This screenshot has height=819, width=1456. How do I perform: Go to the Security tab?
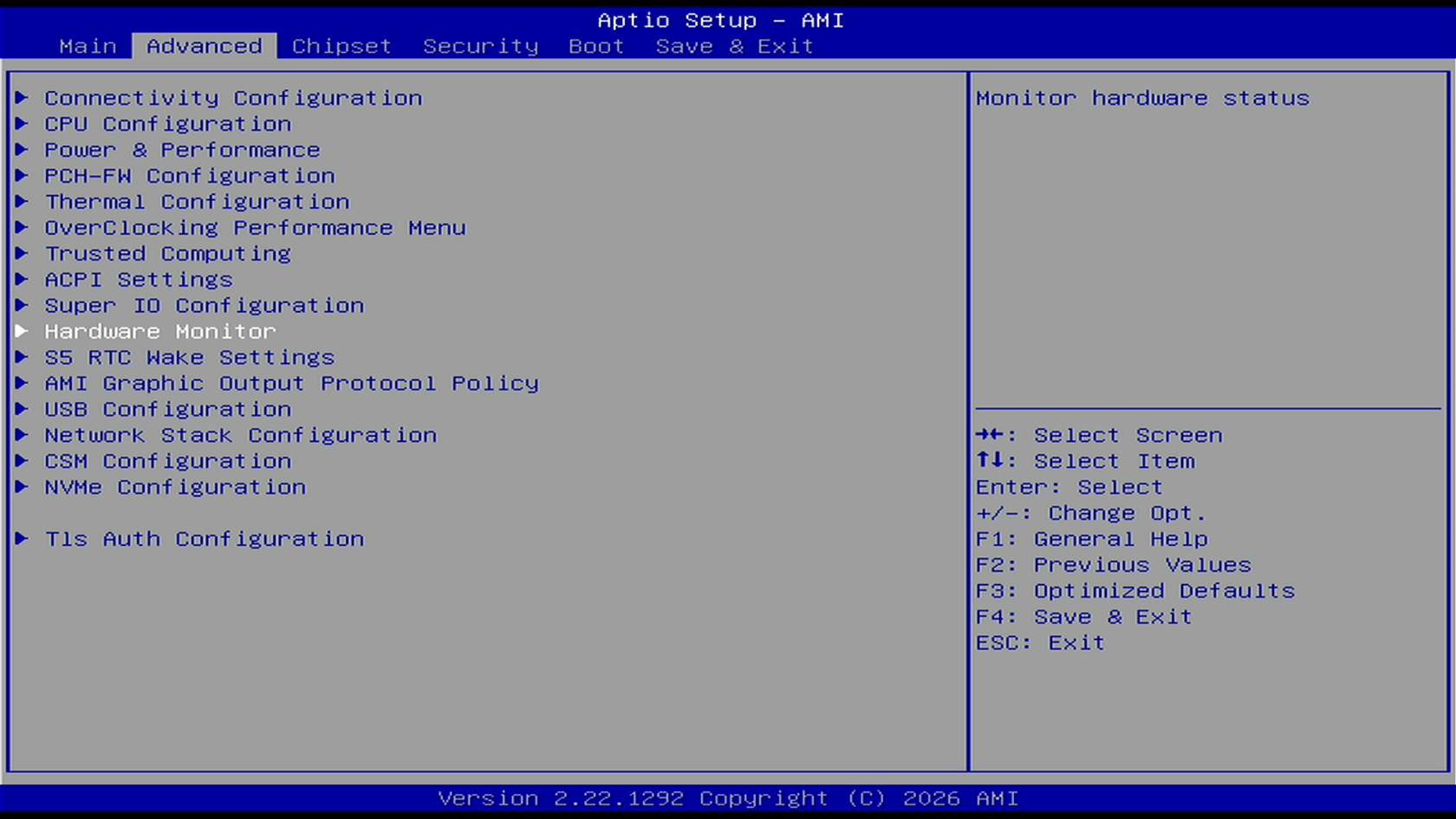click(480, 46)
